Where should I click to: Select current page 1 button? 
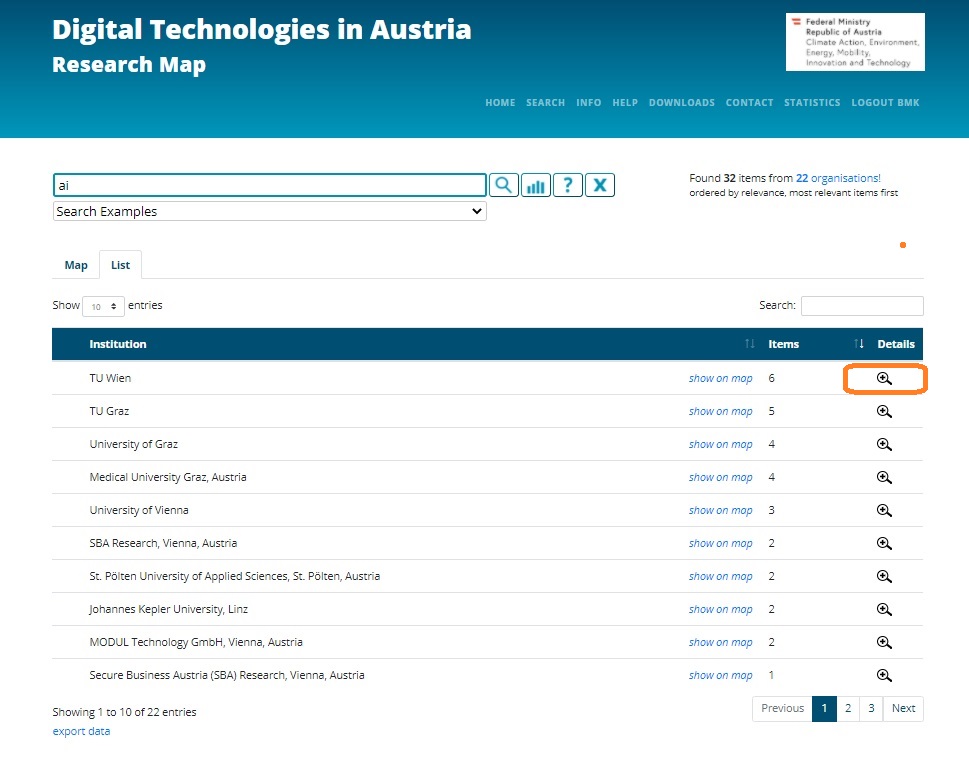pyautogui.click(x=824, y=708)
